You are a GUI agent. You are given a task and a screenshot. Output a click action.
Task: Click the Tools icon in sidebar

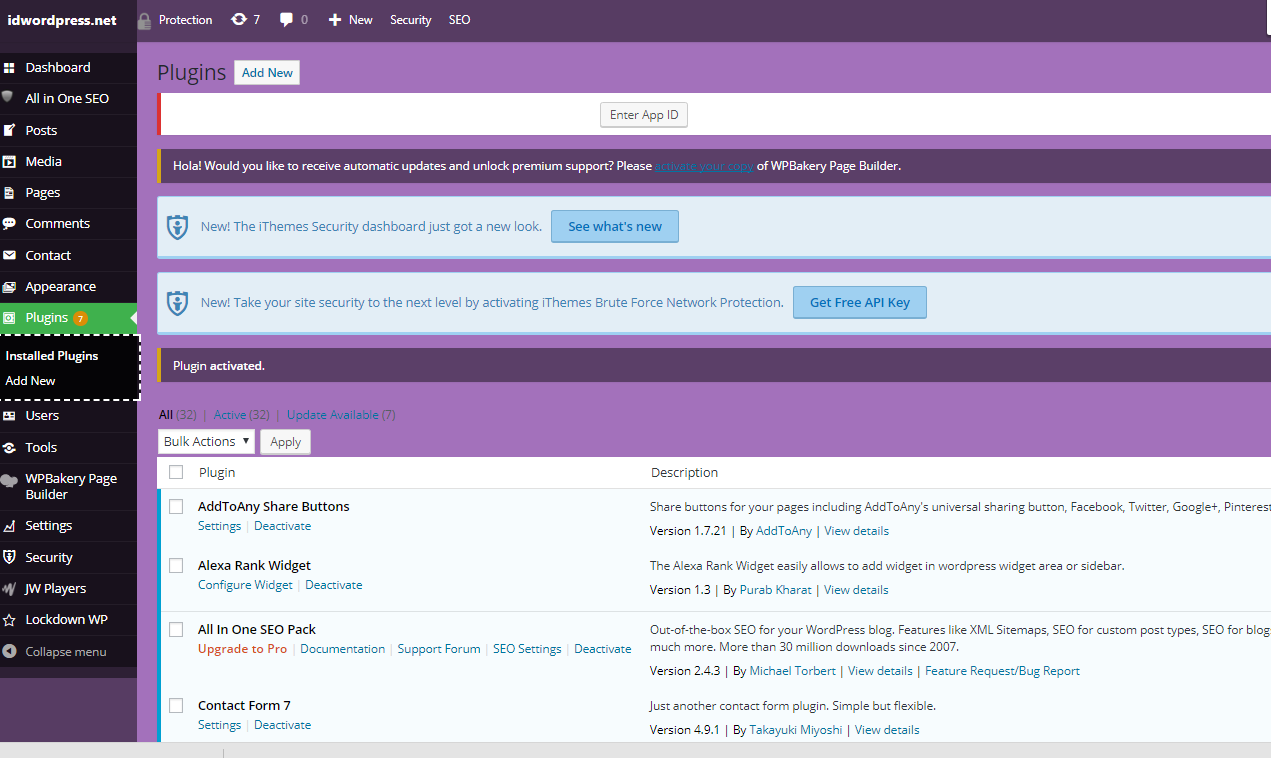(x=9, y=448)
